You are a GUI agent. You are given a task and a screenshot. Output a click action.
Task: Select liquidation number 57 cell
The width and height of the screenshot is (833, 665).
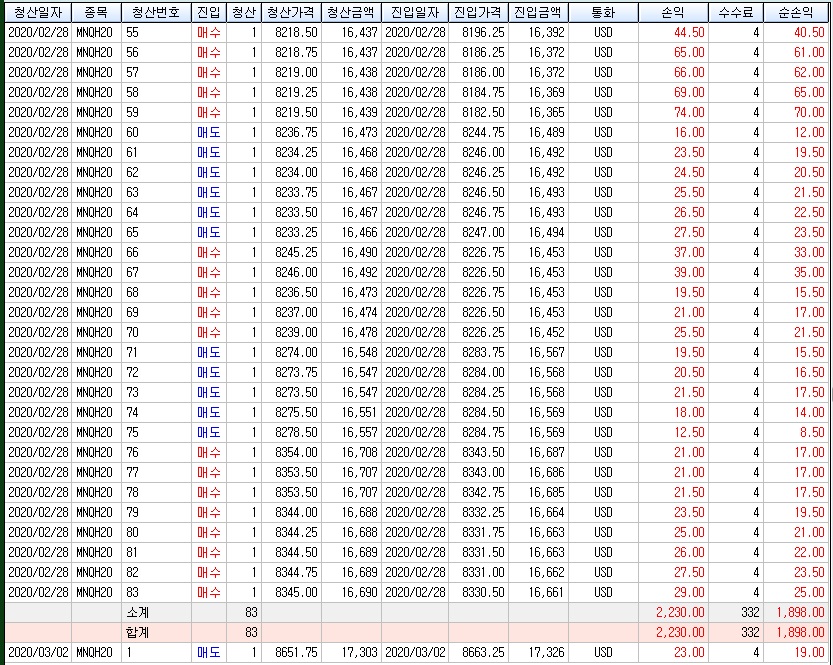tap(156, 72)
